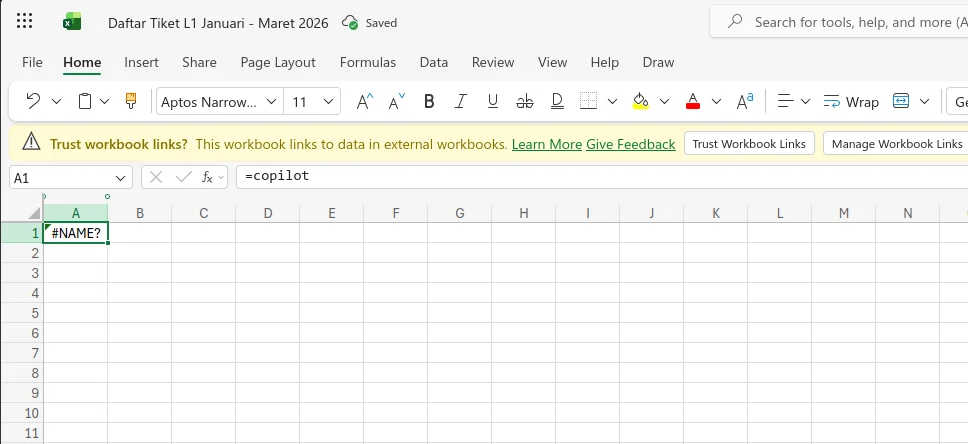Click the text alignment icon
Image resolution: width=968 pixels, height=444 pixels.
(785, 101)
